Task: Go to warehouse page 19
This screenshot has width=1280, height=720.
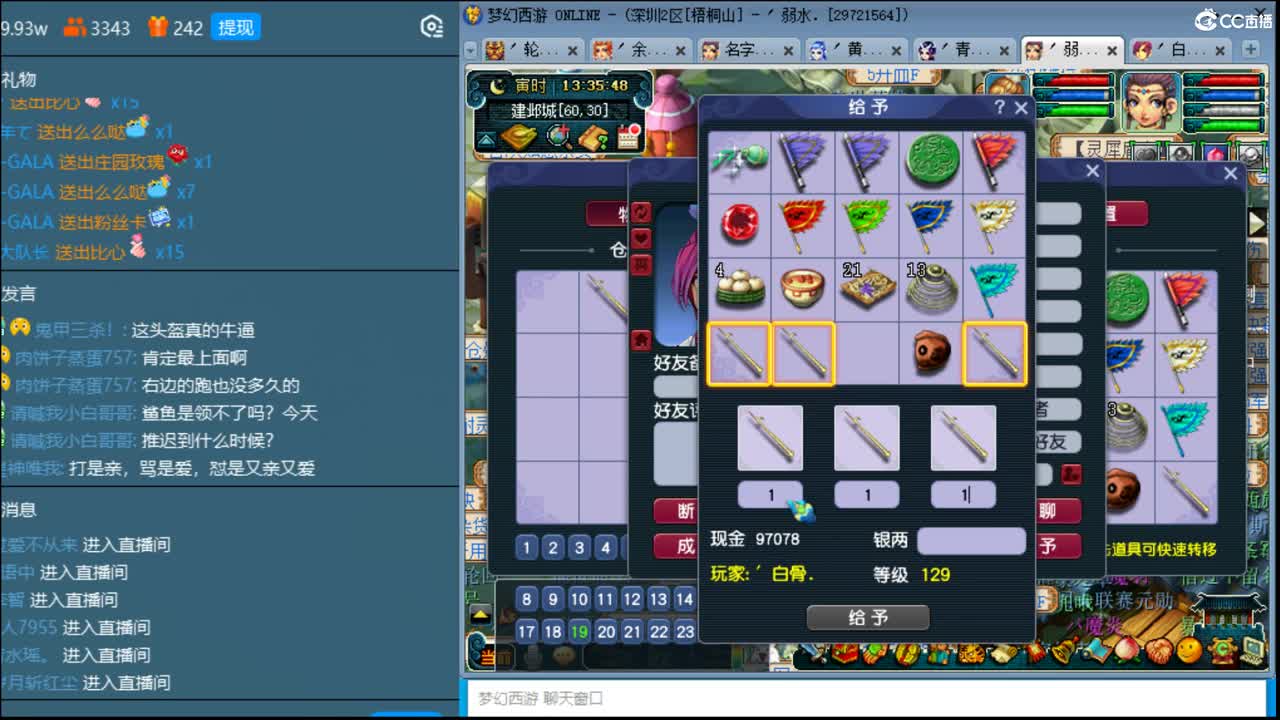Action: 579,631
